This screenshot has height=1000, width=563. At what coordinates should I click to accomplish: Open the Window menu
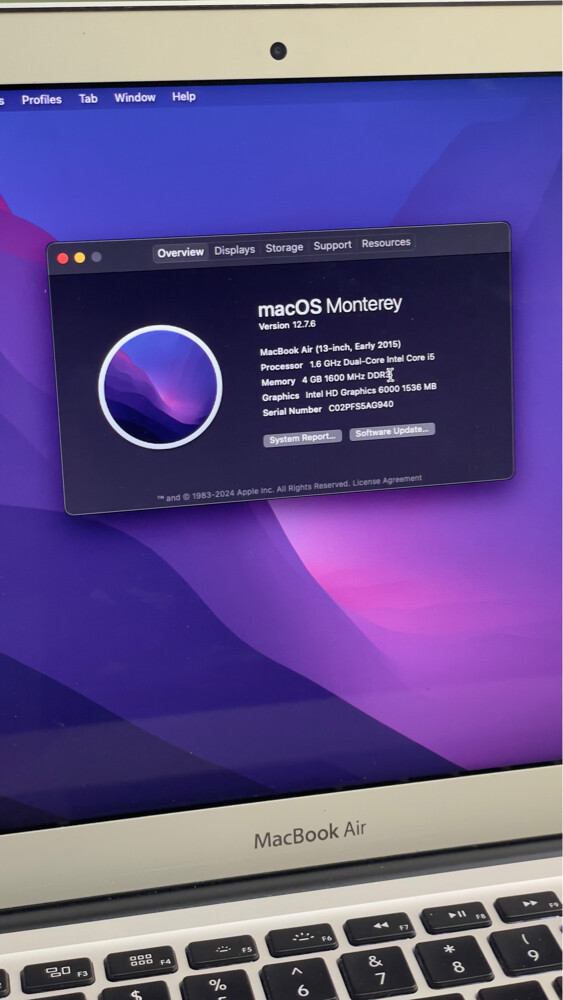click(x=135, y=98)
